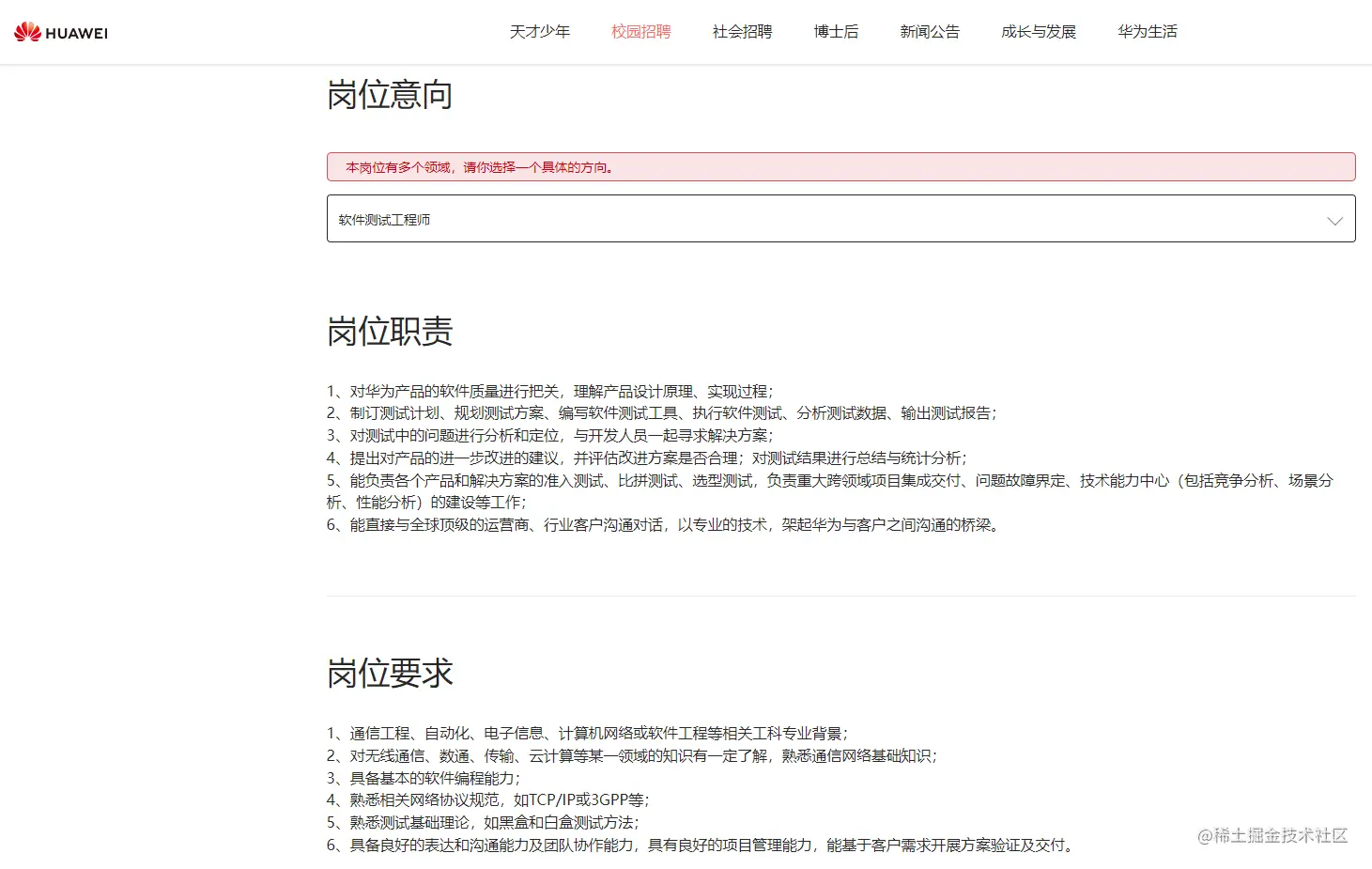Click duty line 2 制订测试计划
Viewport: 1372px width, 869px height.
(x=662, y=413)
